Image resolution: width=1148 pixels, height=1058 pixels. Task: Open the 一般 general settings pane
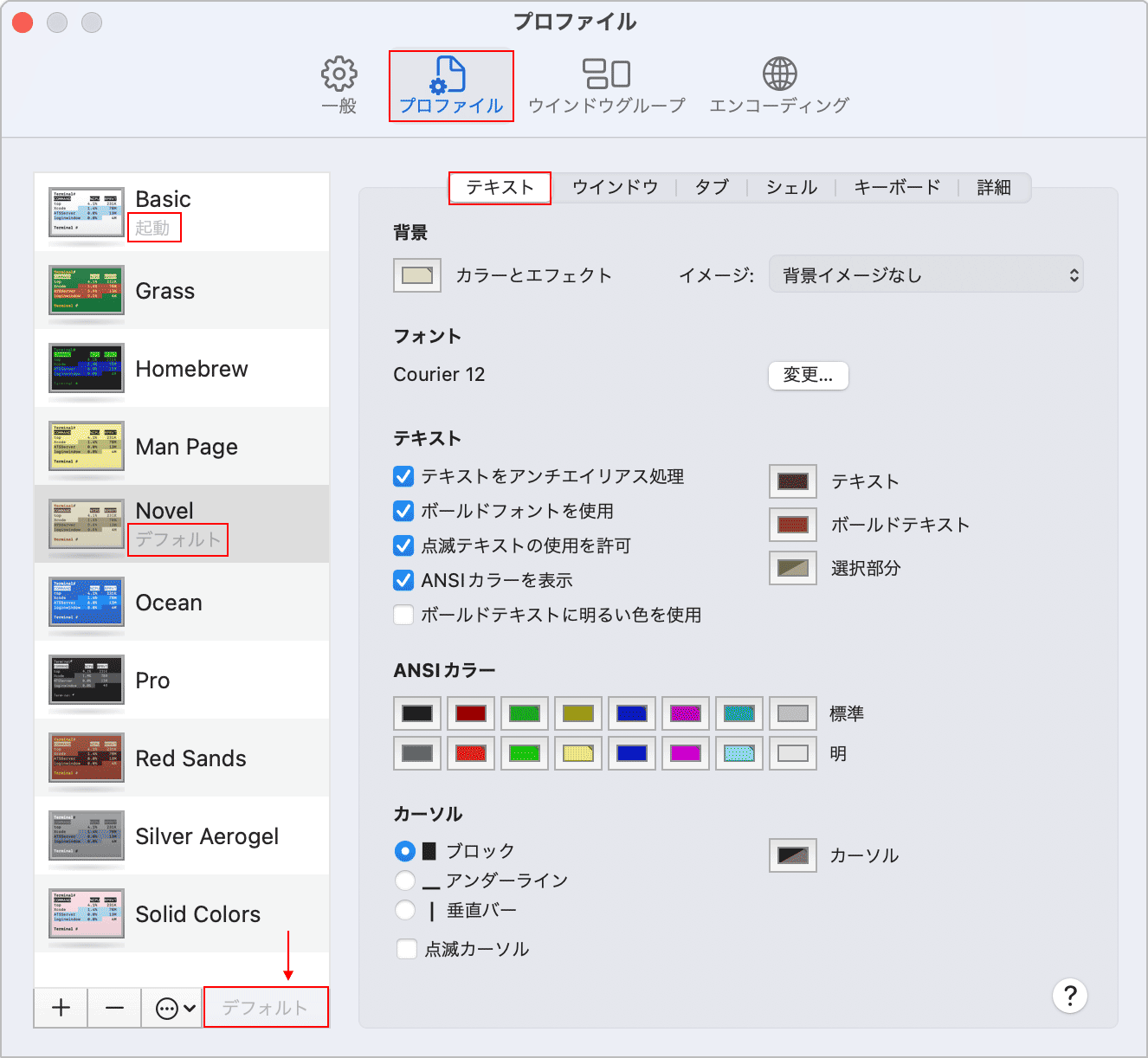coord(339,85)
